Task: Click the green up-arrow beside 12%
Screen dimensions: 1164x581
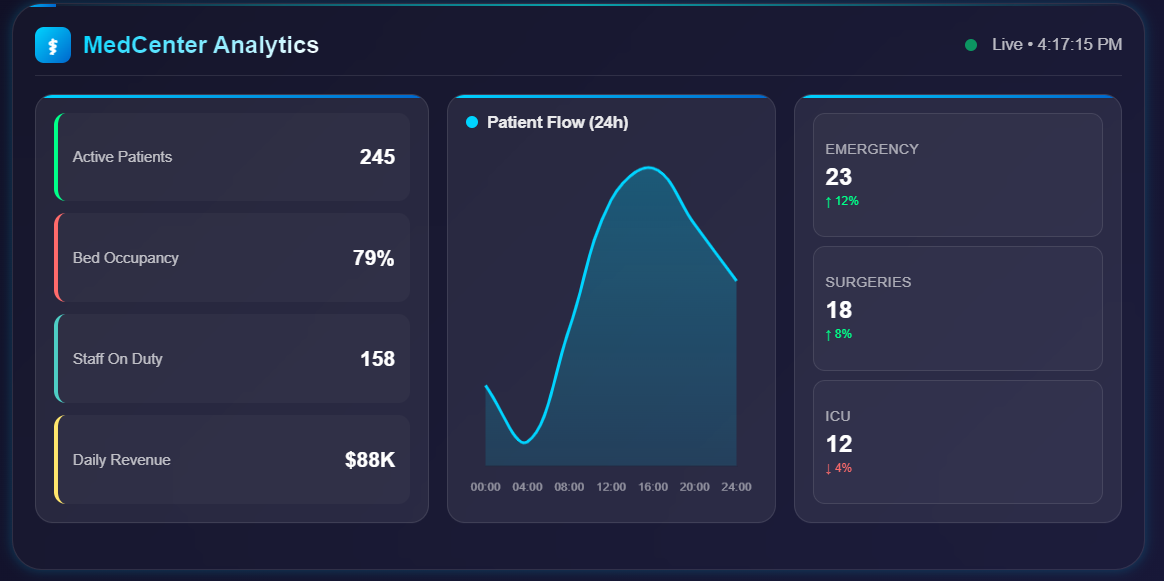Action: (x=826, y=200)
